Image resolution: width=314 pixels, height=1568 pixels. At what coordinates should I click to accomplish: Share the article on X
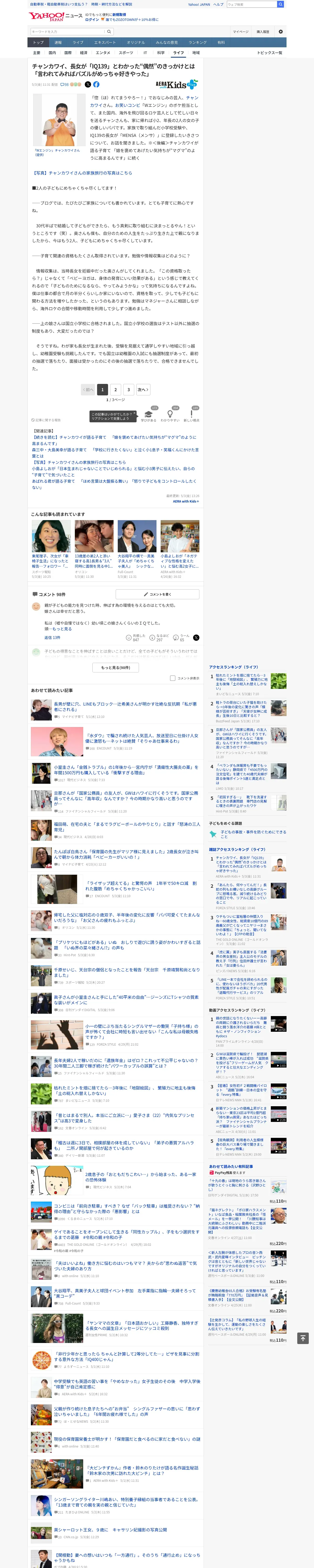point(88,85)
